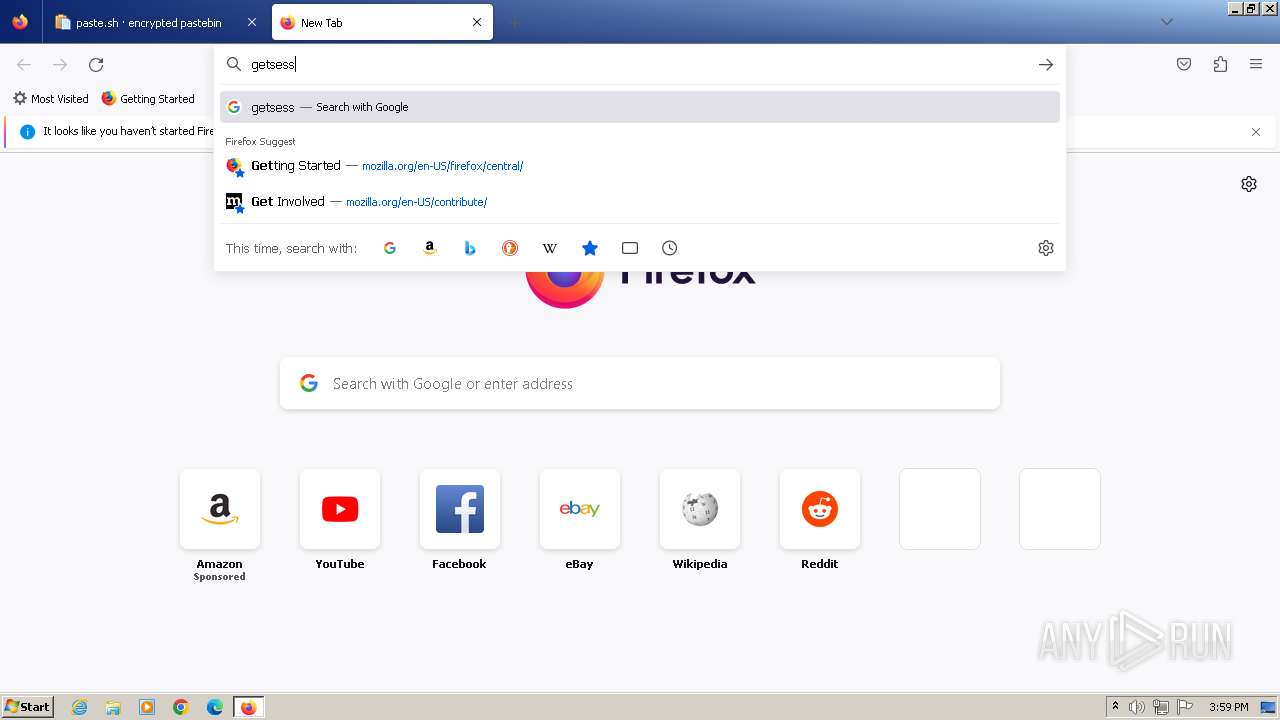
Task: Personalize New Tab gear icon
Action: tap(1249, 184)
